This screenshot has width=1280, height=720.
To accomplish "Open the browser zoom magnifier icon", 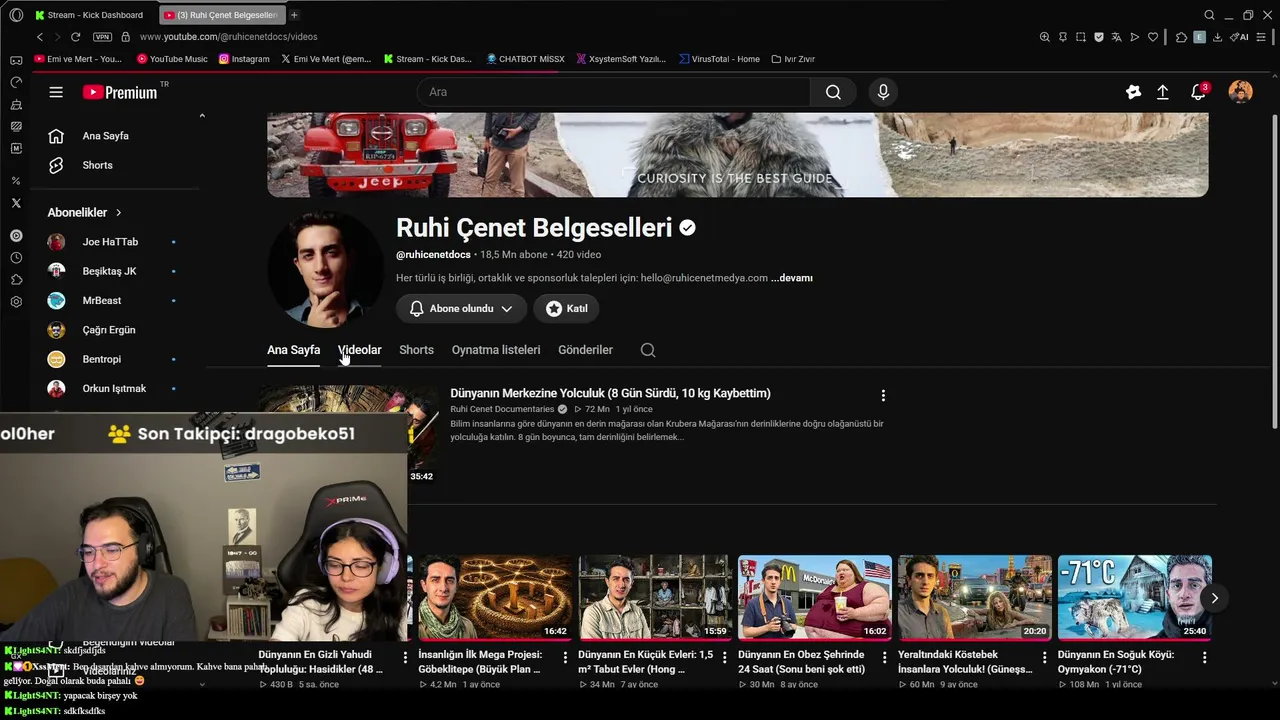I will pos(1045,37).
